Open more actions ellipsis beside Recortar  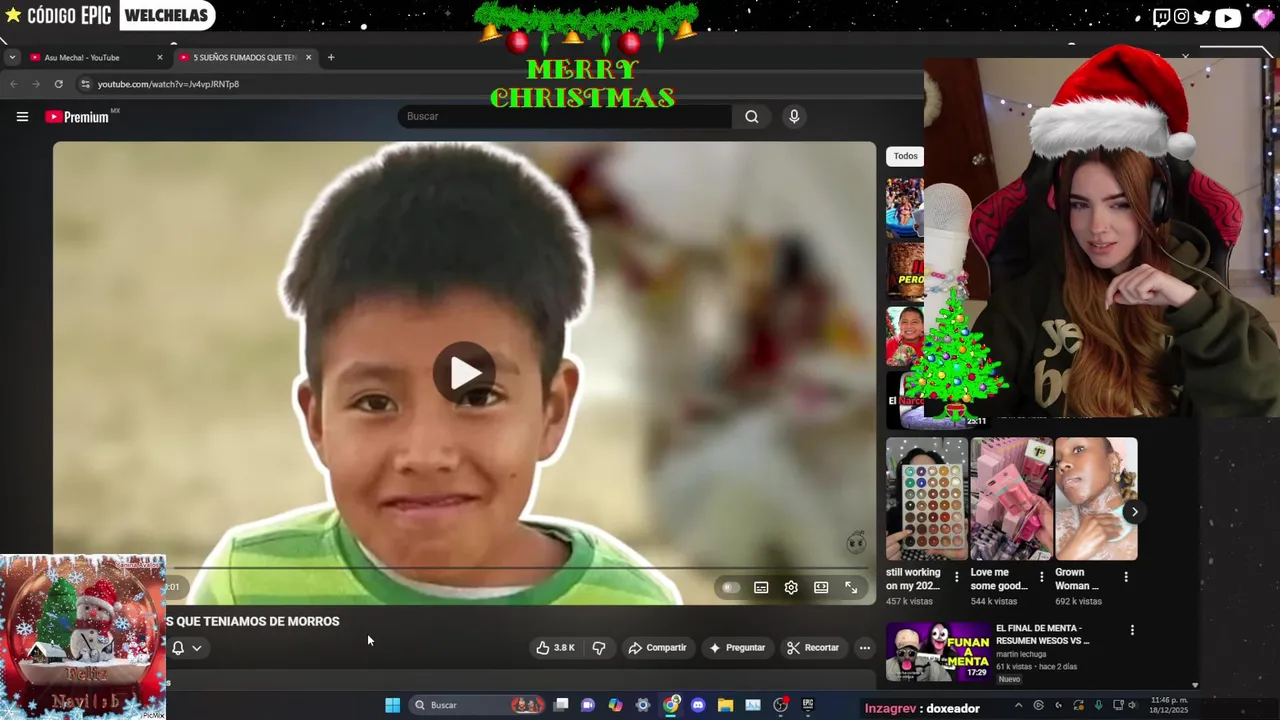(x=865, y=648)
